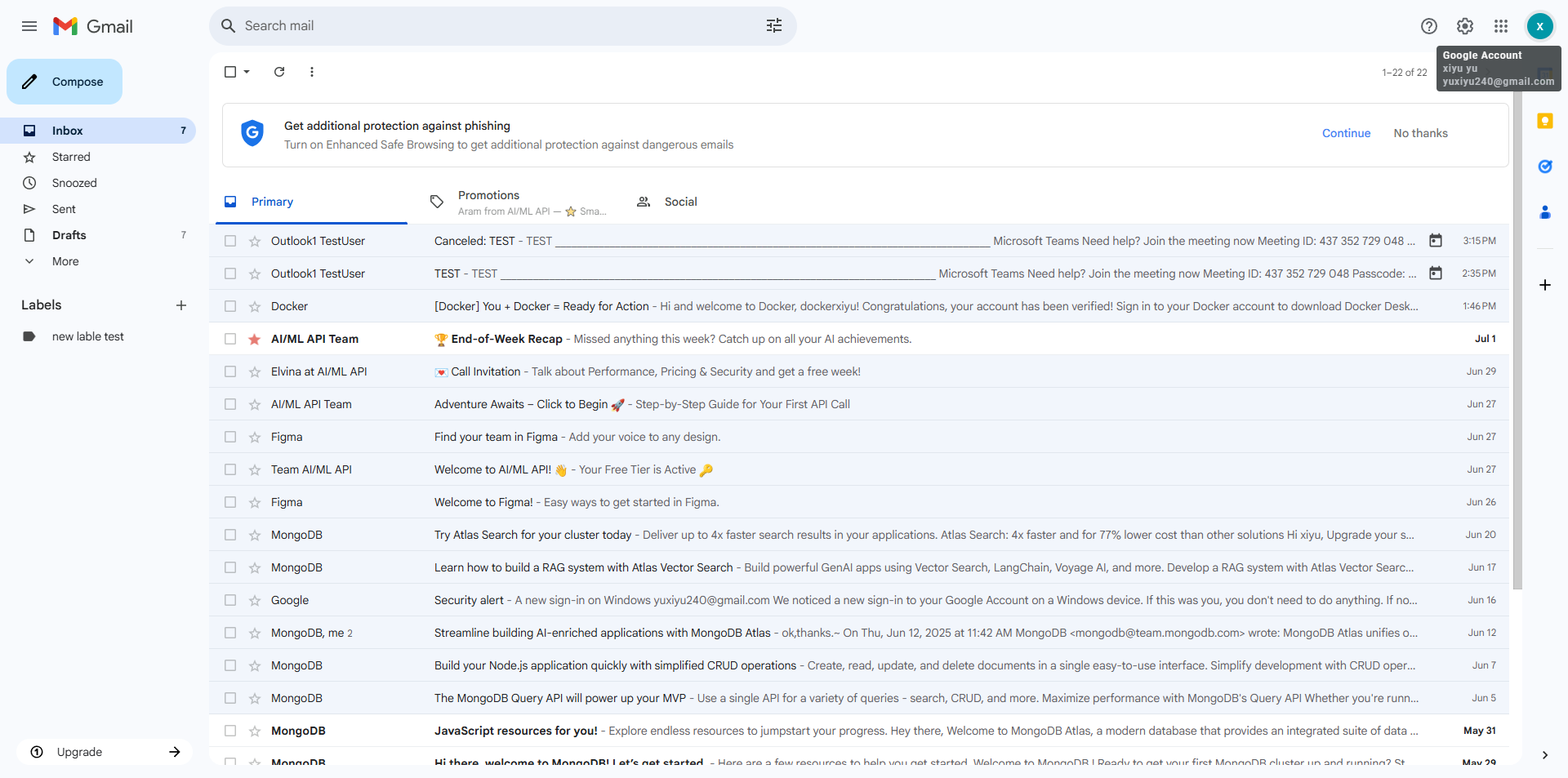Select the JavaScript resources email checkbox

pos(230,731)
